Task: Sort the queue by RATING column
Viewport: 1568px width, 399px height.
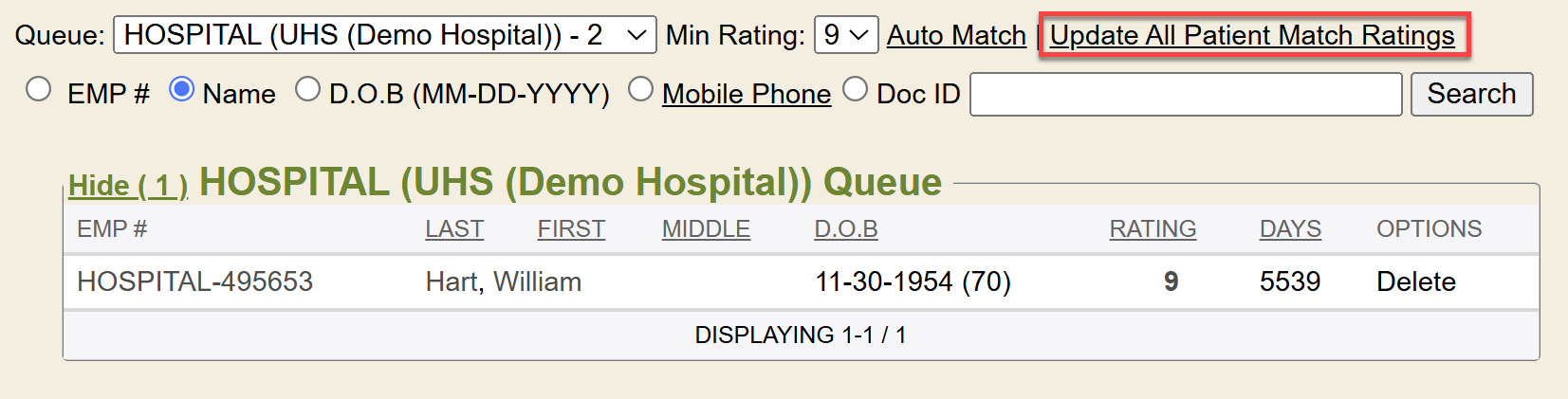Action: pyautogui.click(x=1153, y=229)
